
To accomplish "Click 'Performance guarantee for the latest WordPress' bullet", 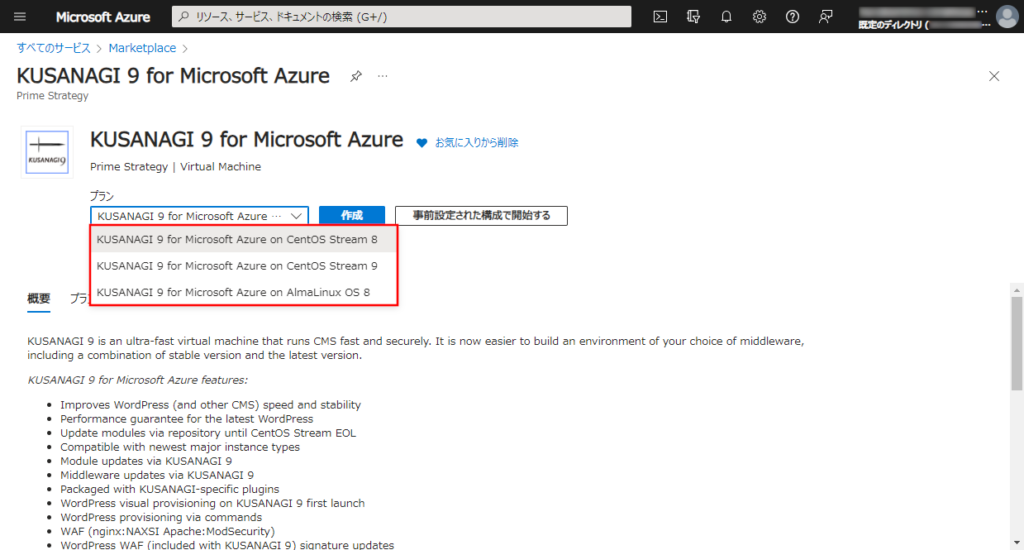I will 186,419.
